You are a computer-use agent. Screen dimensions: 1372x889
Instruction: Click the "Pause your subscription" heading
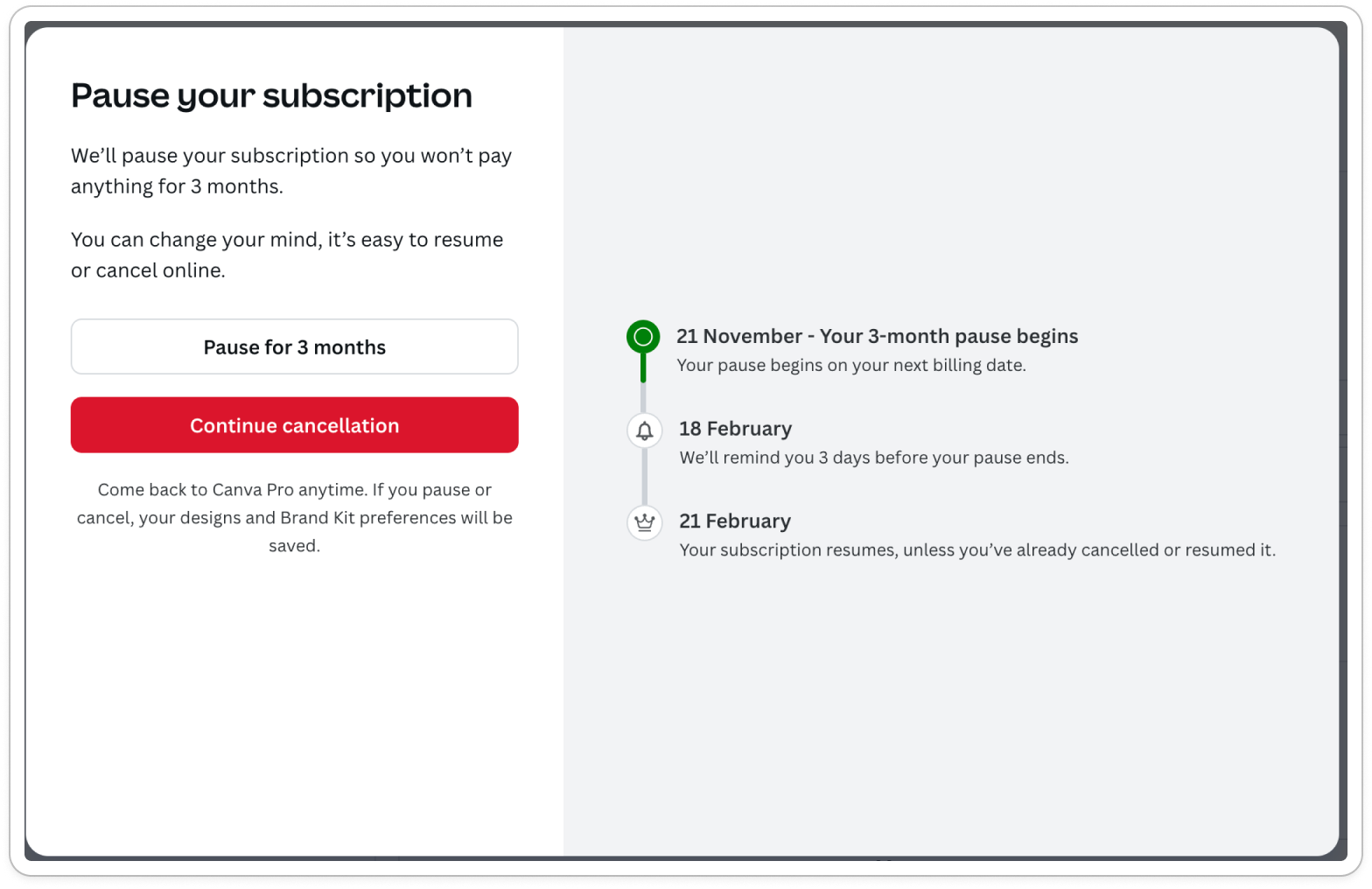coord(271,95)
